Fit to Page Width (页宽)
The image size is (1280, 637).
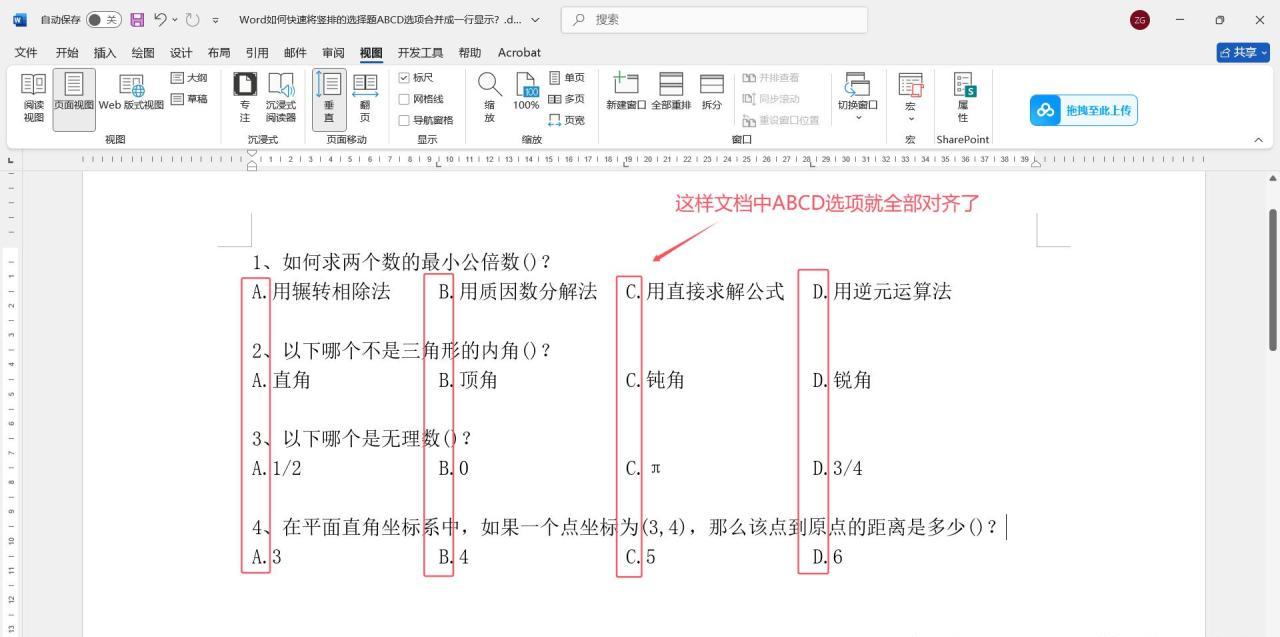(x=567, y=120)
